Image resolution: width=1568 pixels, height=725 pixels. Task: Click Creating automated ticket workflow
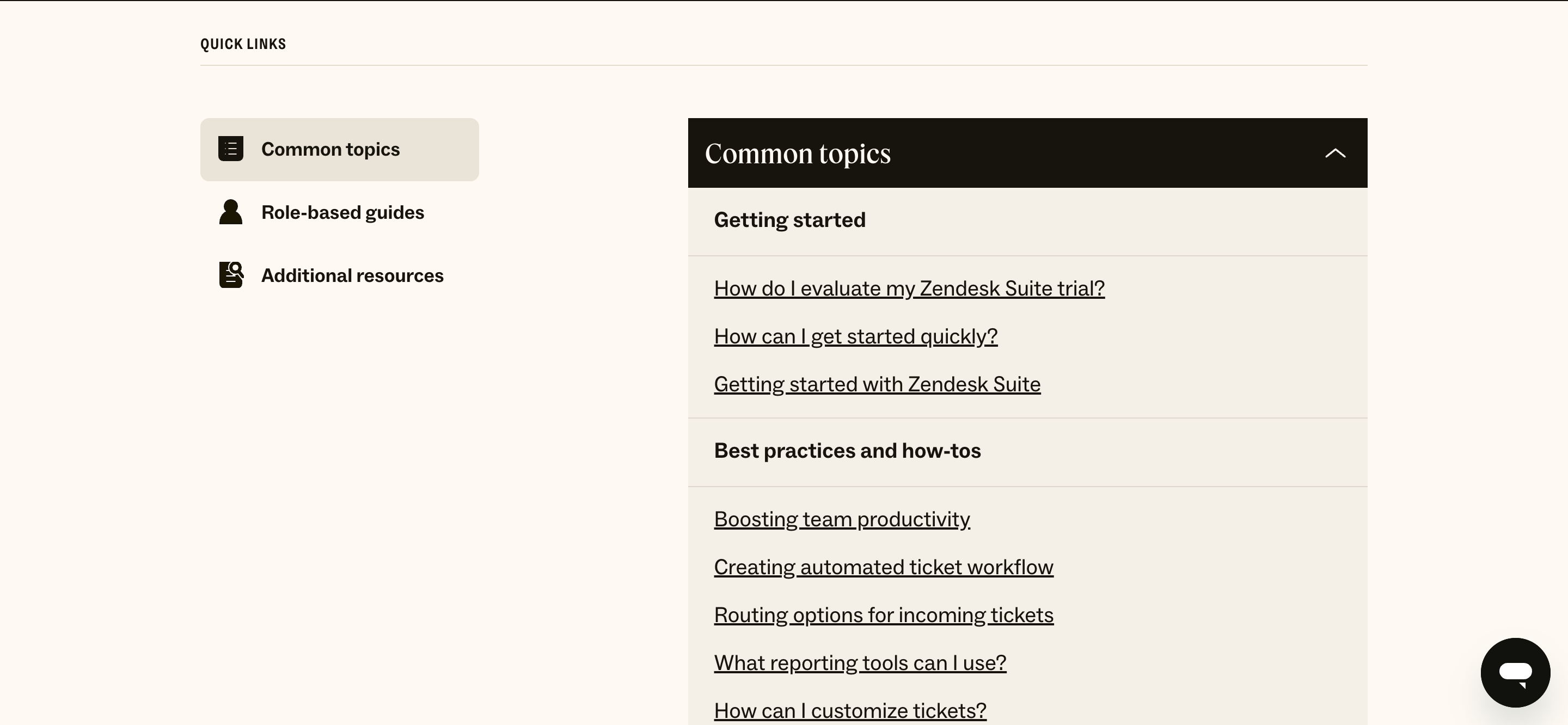[x=883, y=567]
